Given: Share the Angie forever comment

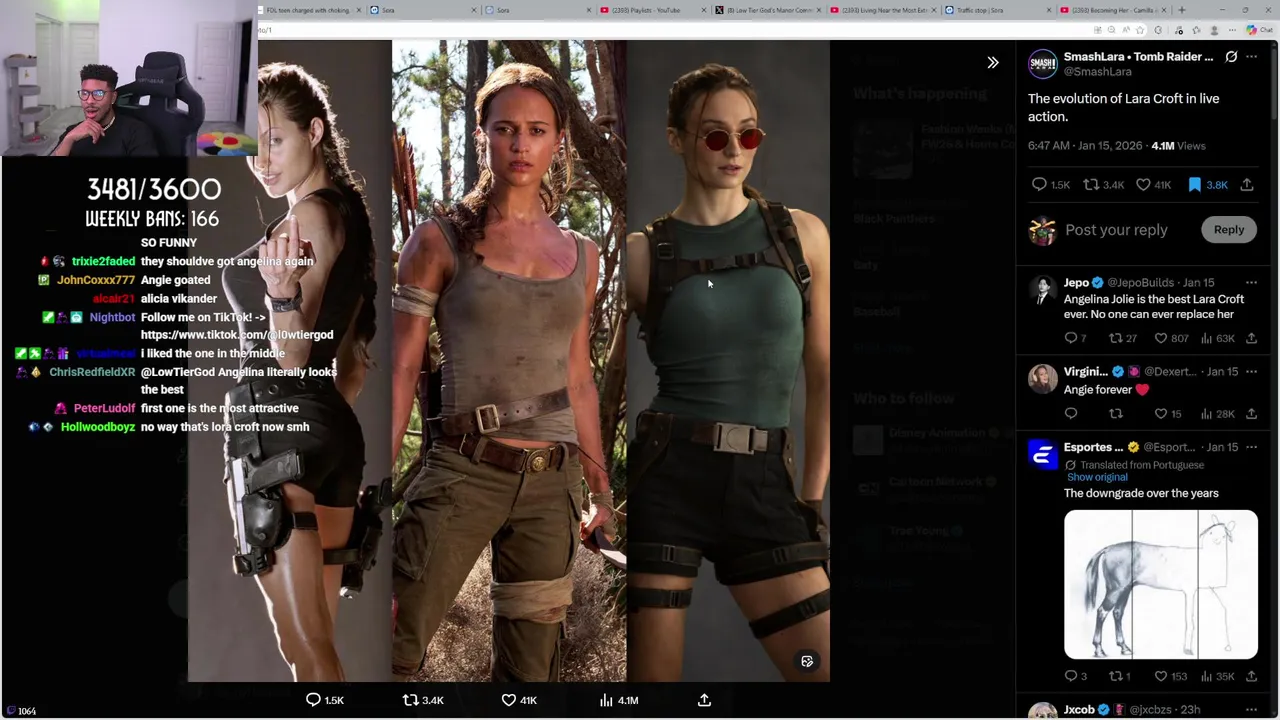Looking at the screenshot, I should pyautogui.click(x=1251, y=414).
